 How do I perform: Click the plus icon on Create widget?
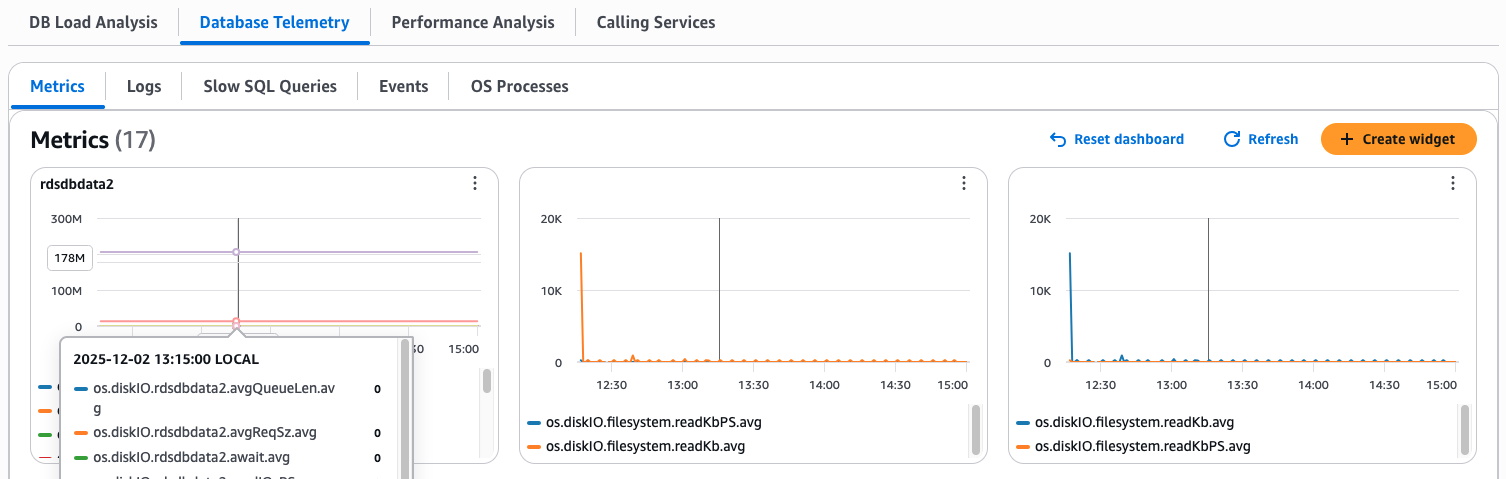point(1346,140)
